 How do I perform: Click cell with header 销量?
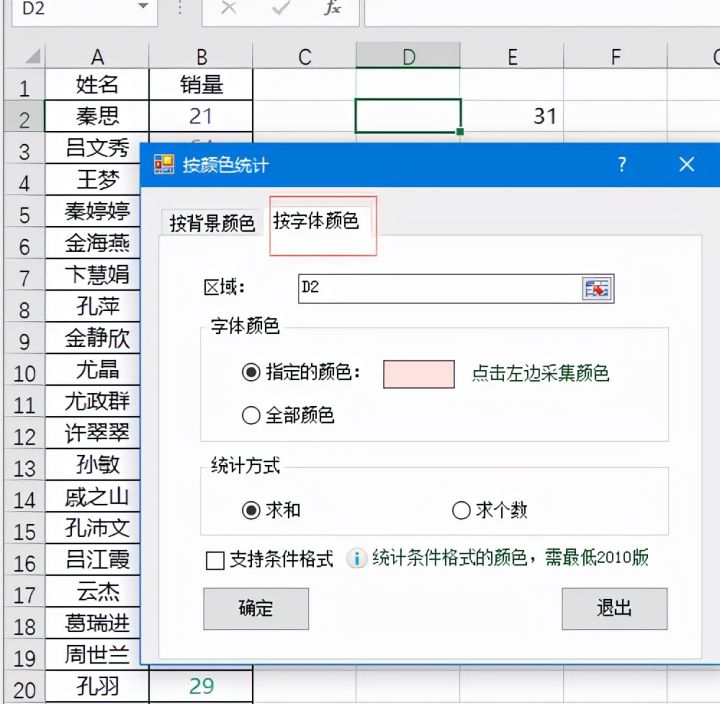coord(201,84)
